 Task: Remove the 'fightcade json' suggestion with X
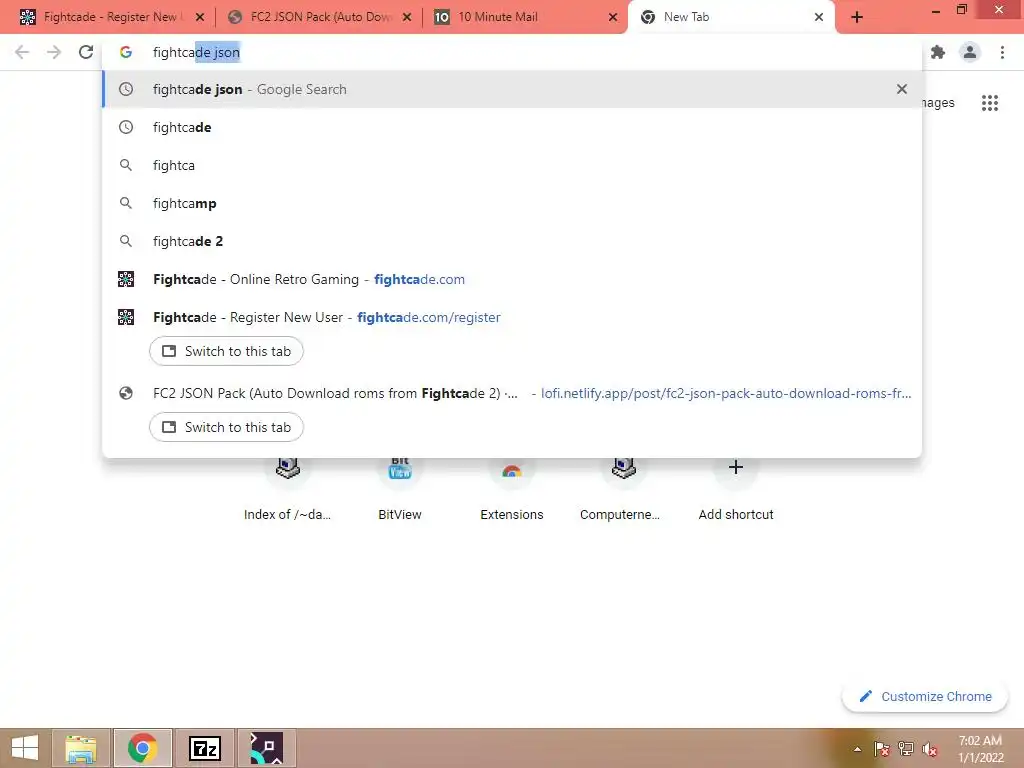tap(902, 89)
